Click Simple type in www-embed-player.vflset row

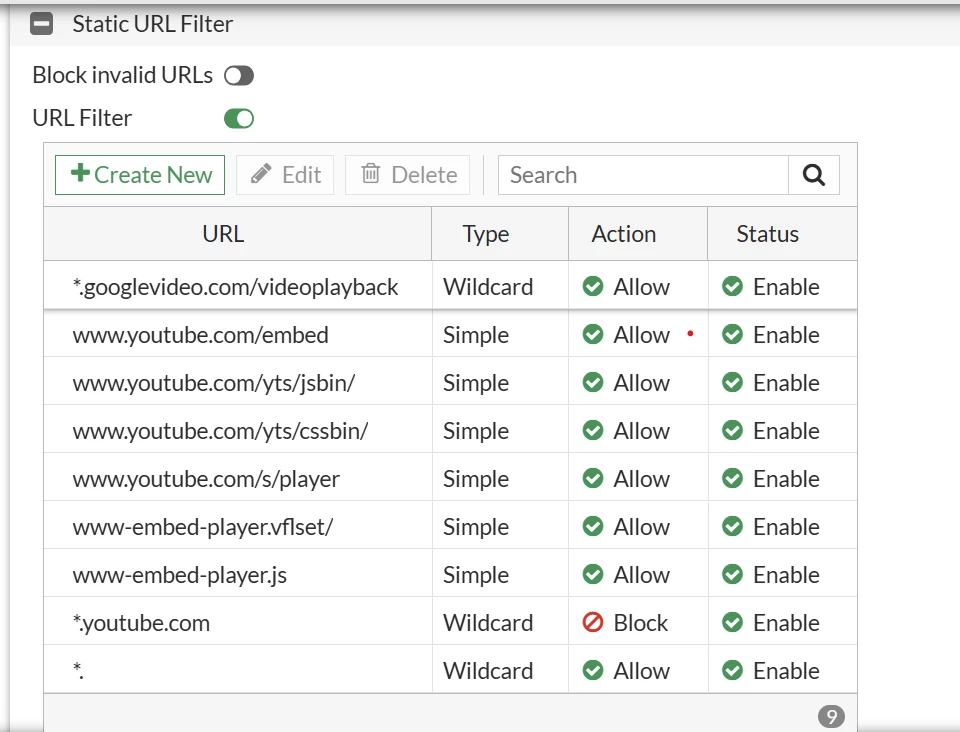[476, 527]
